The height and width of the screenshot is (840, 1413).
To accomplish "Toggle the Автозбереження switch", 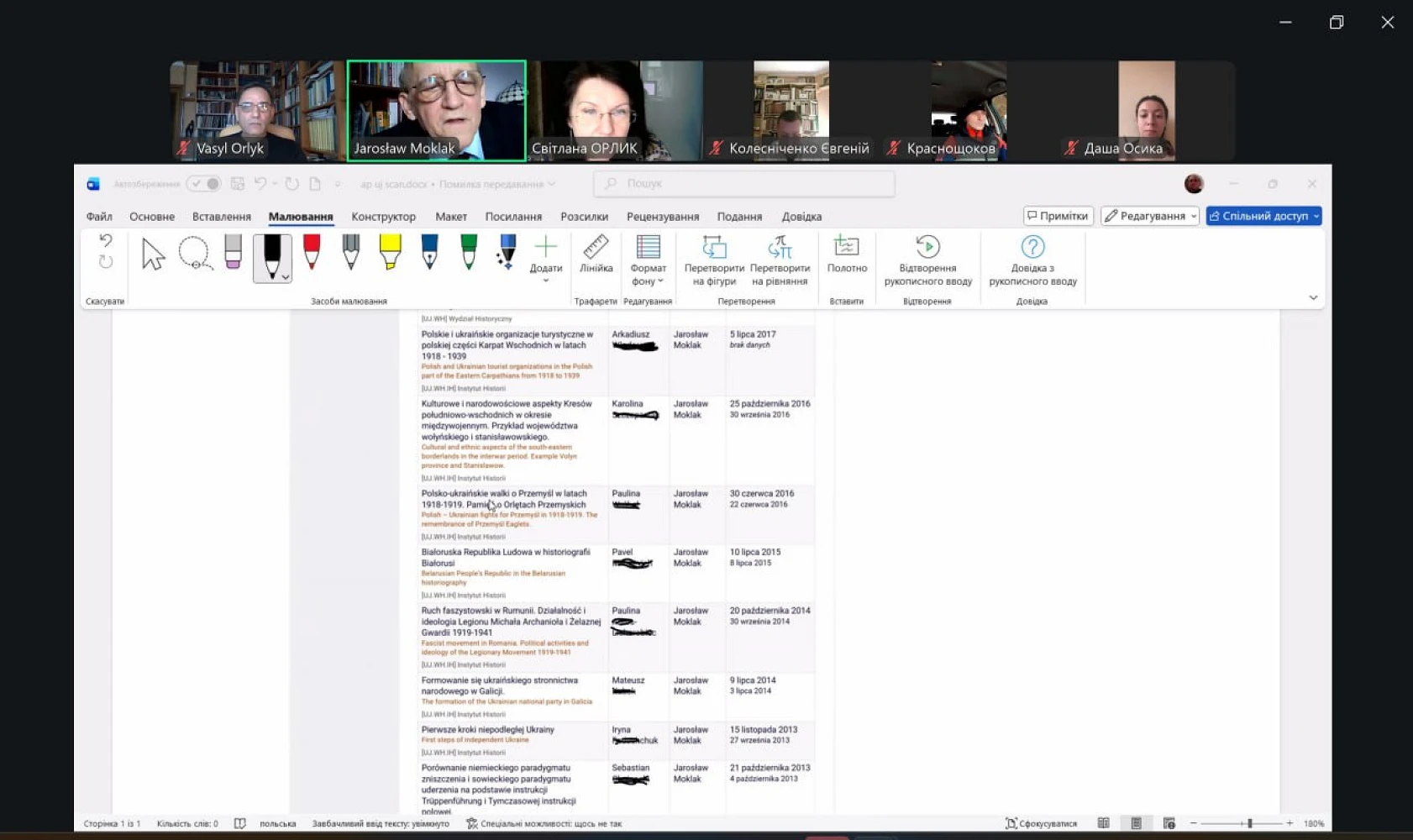I will point(204,184).
